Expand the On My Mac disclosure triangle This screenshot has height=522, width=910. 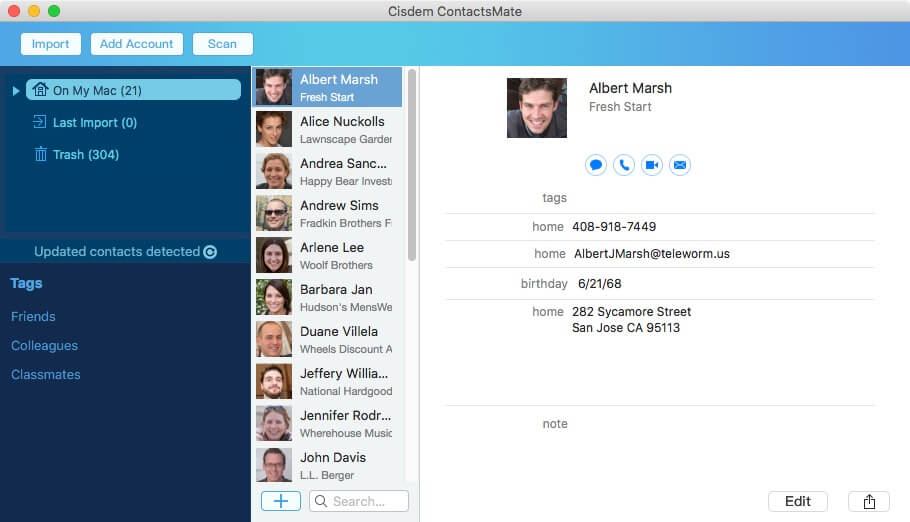click(x=16, y=91)
